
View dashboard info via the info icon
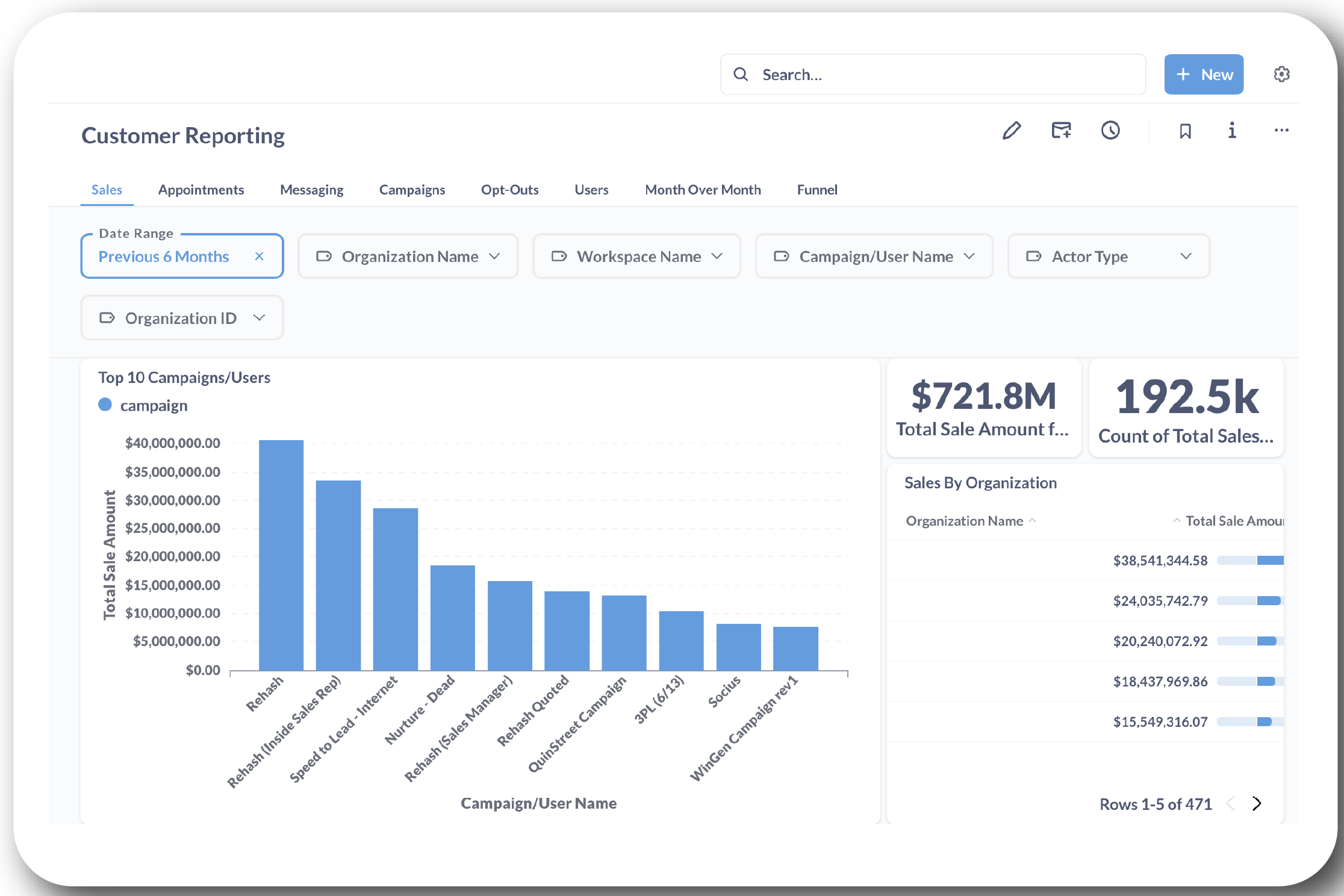tap(1231, 131)
